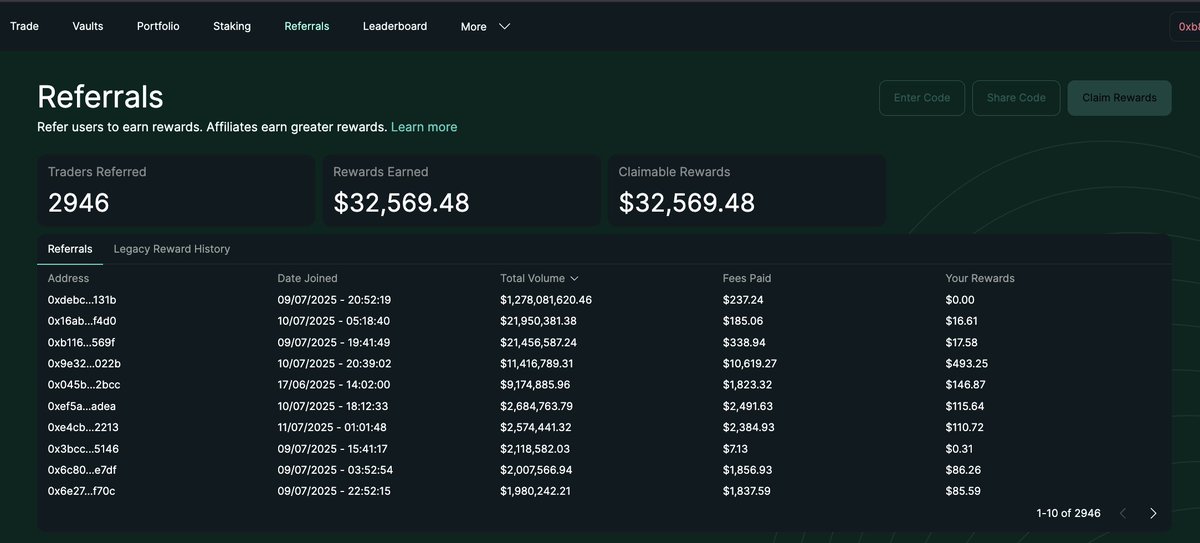
Task: Click fees paid $1,823.32
Action: 747,385
